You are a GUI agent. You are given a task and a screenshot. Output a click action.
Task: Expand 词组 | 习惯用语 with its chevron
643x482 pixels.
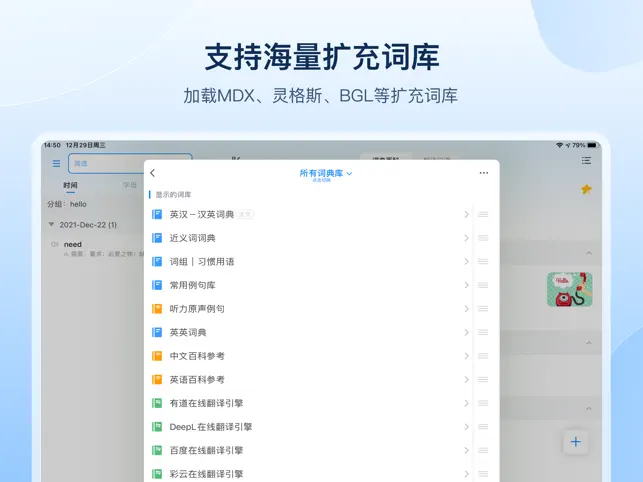point(466,262)
